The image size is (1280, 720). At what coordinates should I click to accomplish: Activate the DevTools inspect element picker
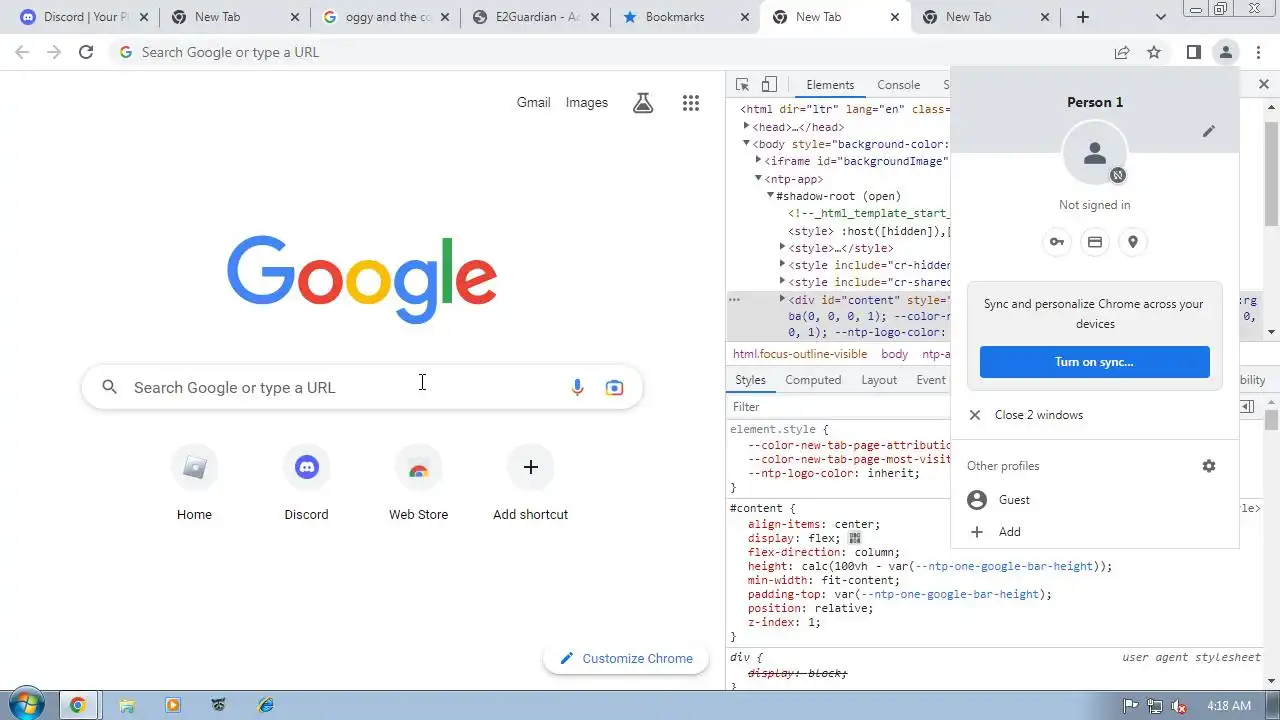[x=742, y=85]
